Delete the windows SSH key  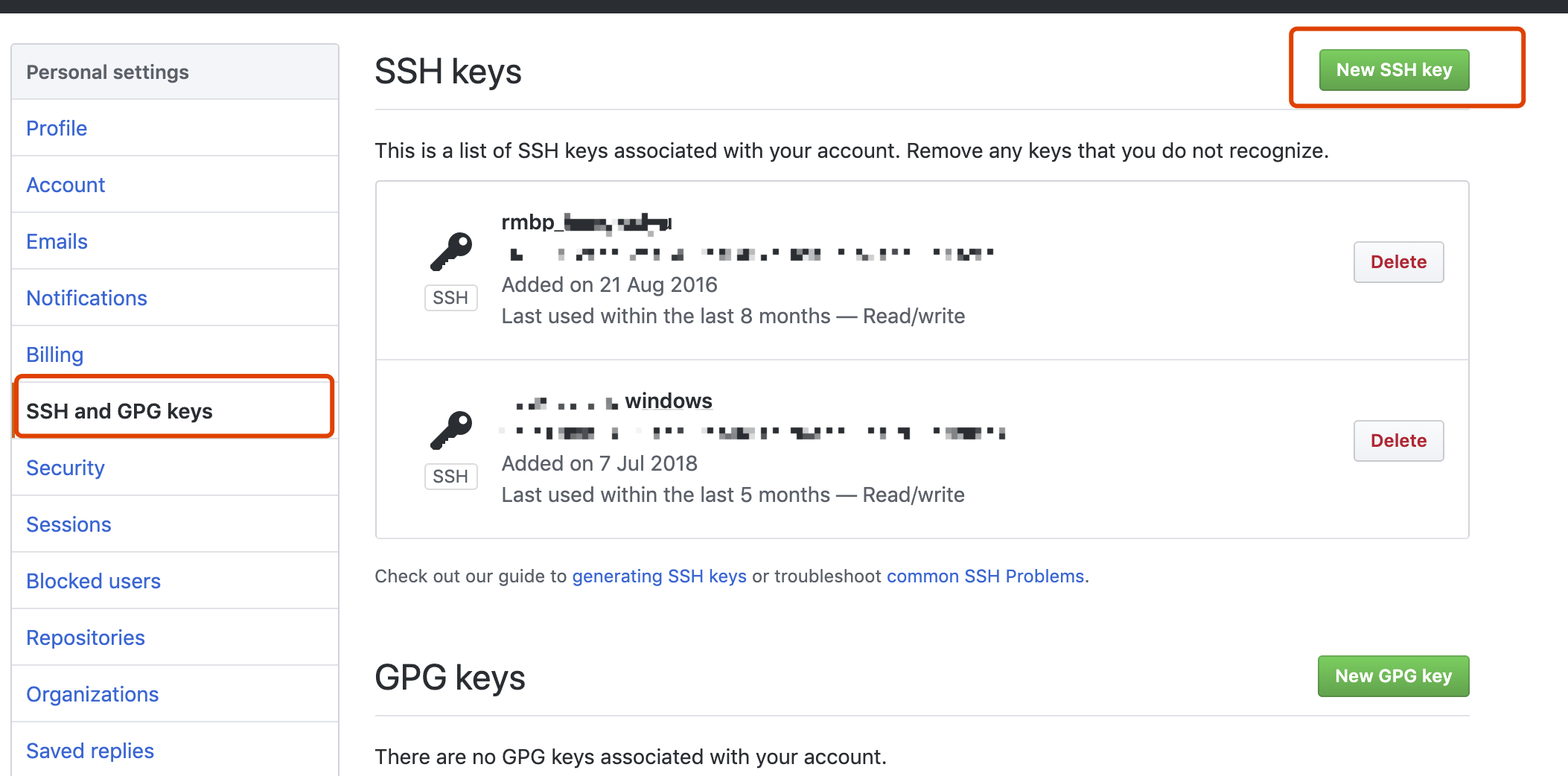(x=1398, y=441)
